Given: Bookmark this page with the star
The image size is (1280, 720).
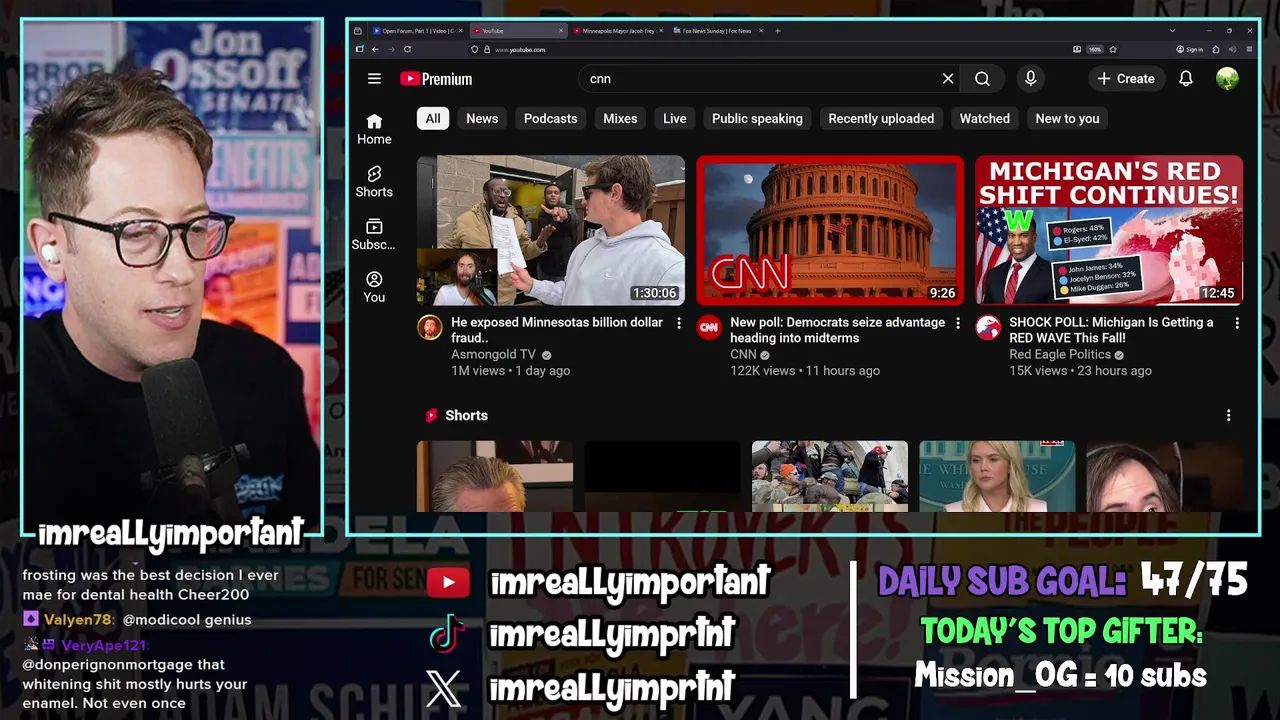Looking at the screenshot, I should tap(1113, 49).
